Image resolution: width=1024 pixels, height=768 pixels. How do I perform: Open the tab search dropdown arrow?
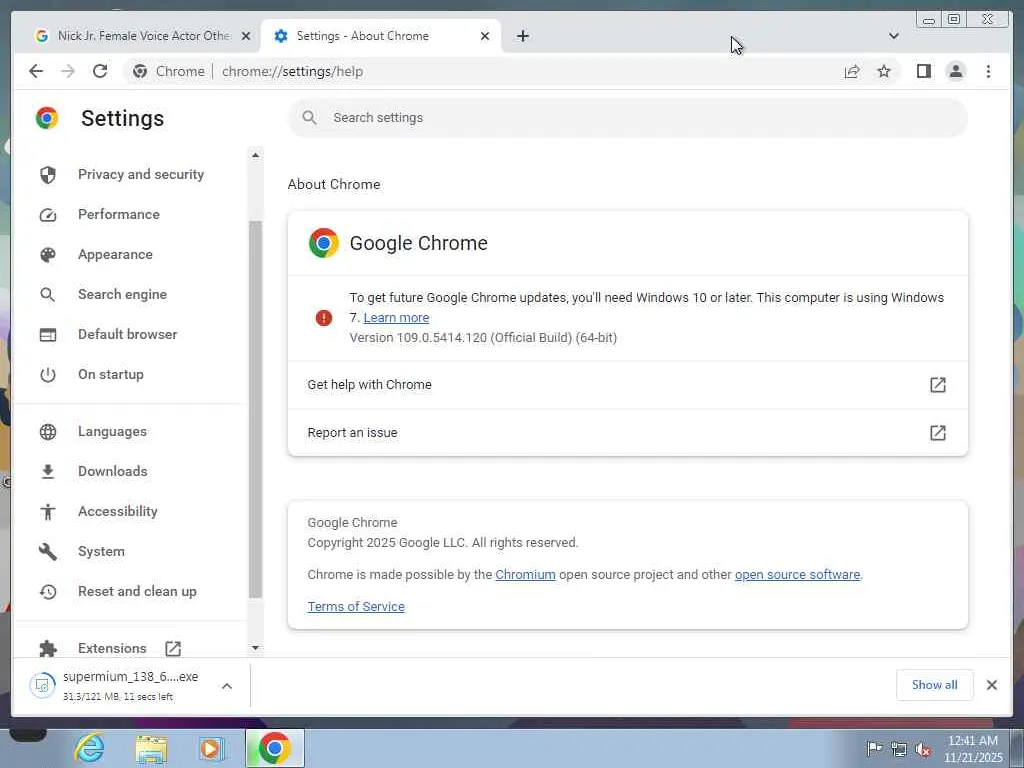pyautogui.click(x=893, y=36)
